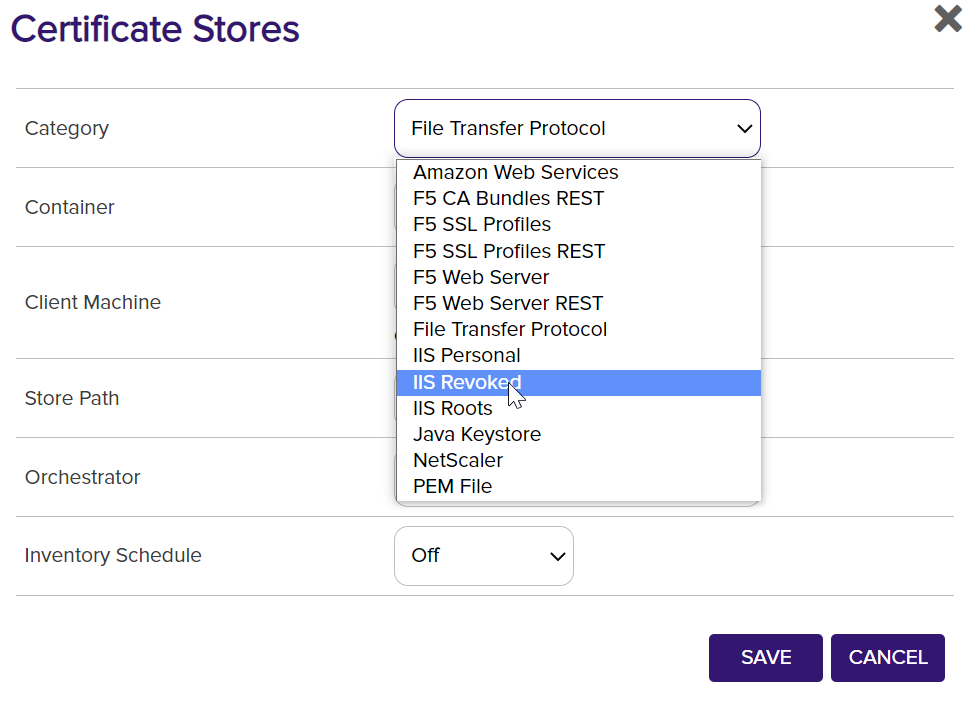This screenshot has width=973, height=702.
Task: Select F5 SSL Profiles option
Action: pyautogui.click(x=482, y=225)
